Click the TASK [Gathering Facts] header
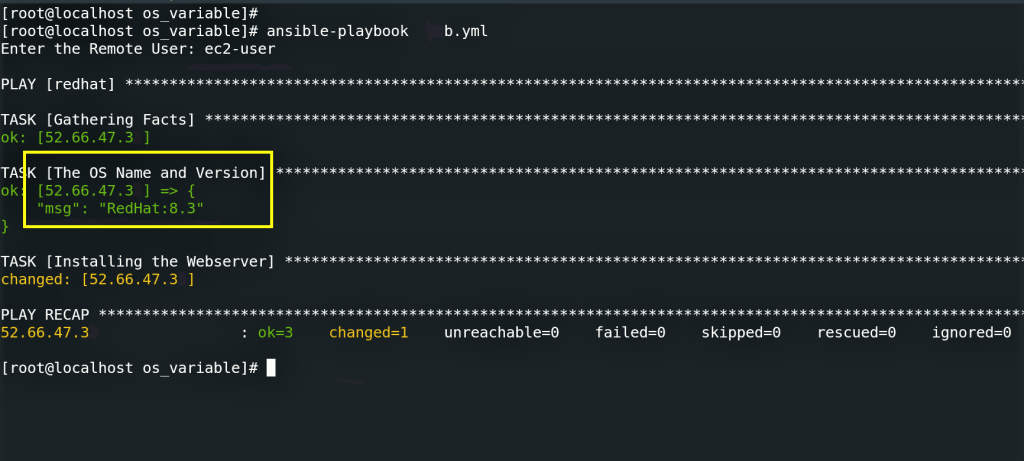The height and width of the screenshot is (461, 1024). (98, 119)
